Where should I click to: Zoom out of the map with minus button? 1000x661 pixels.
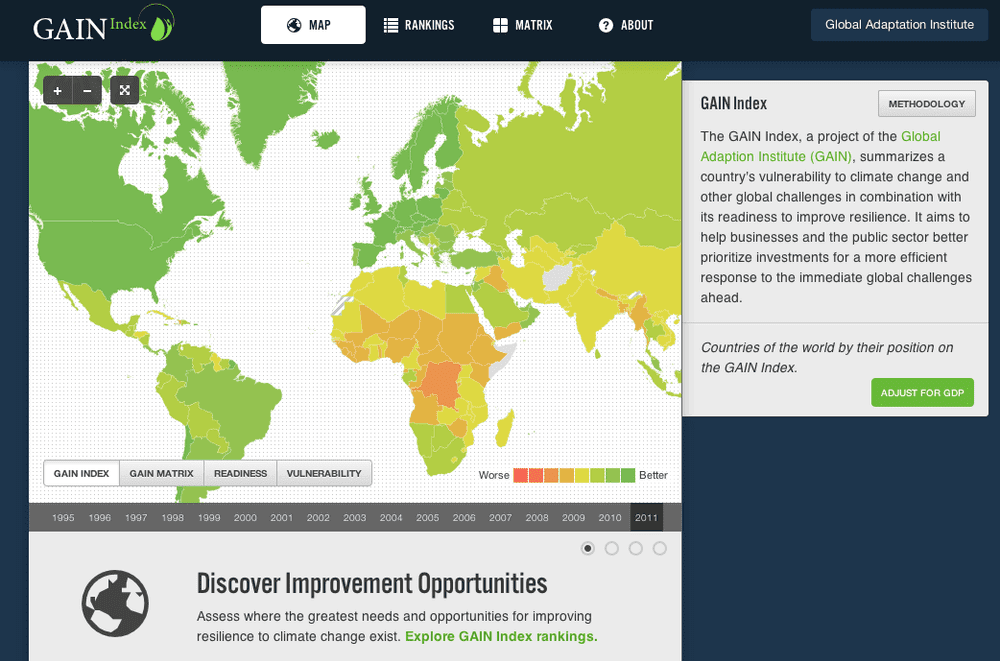coord(87,91)
